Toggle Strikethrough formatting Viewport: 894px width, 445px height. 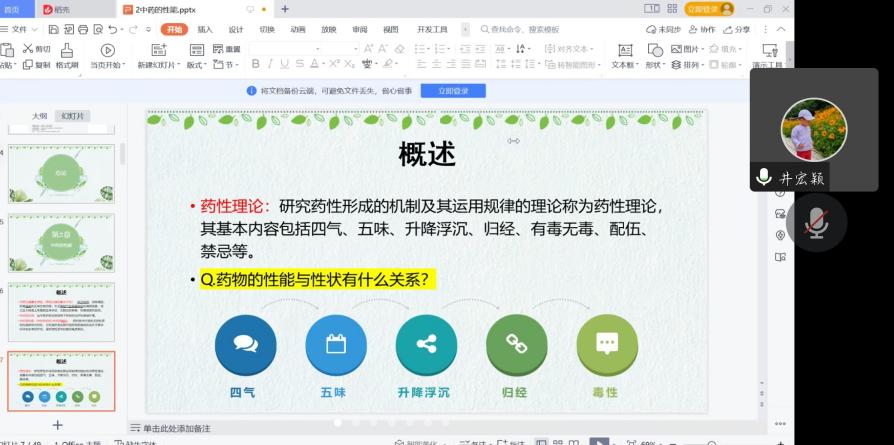(299, 64)
